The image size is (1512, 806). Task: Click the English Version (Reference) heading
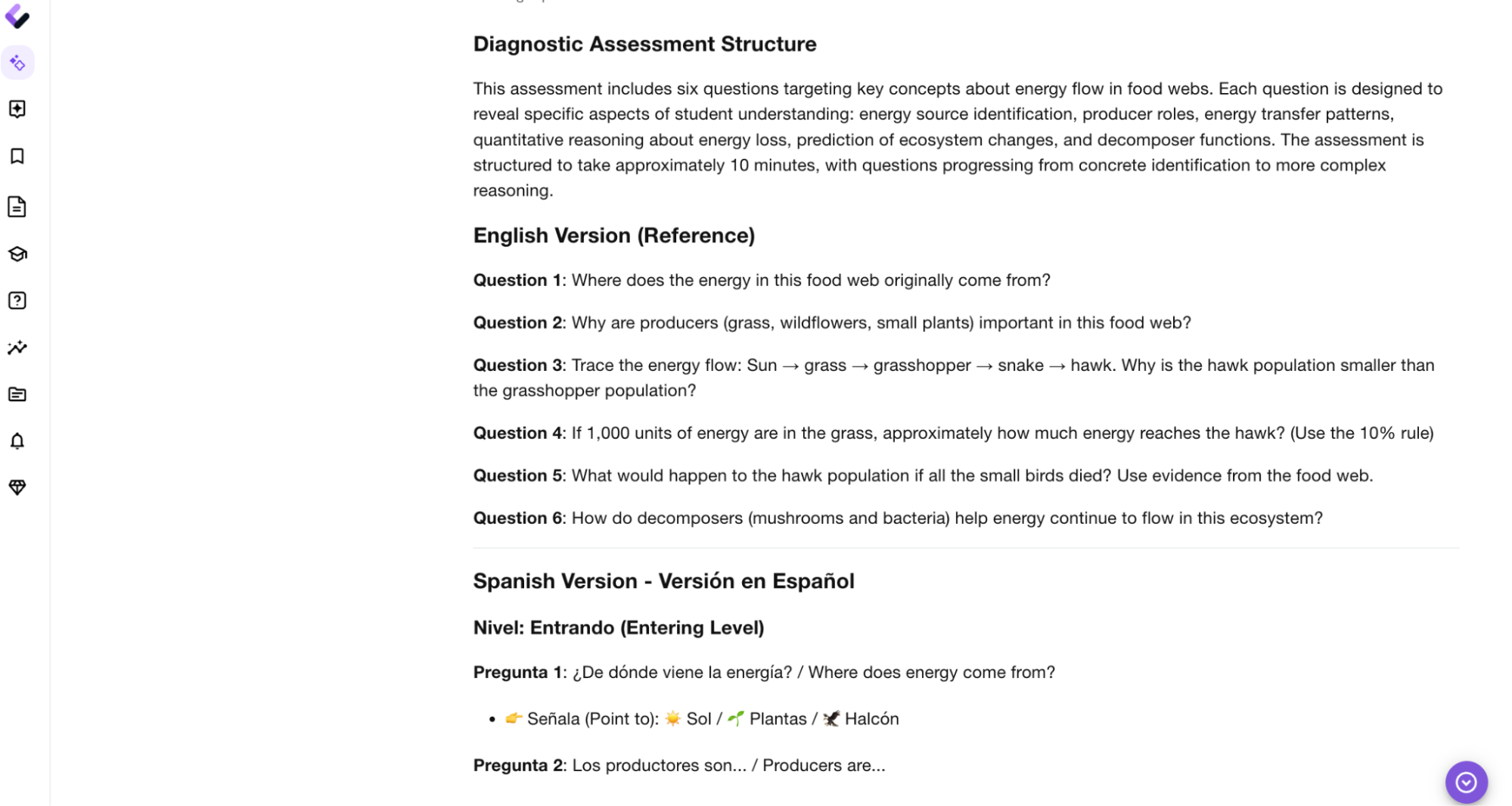pos(613,235)
